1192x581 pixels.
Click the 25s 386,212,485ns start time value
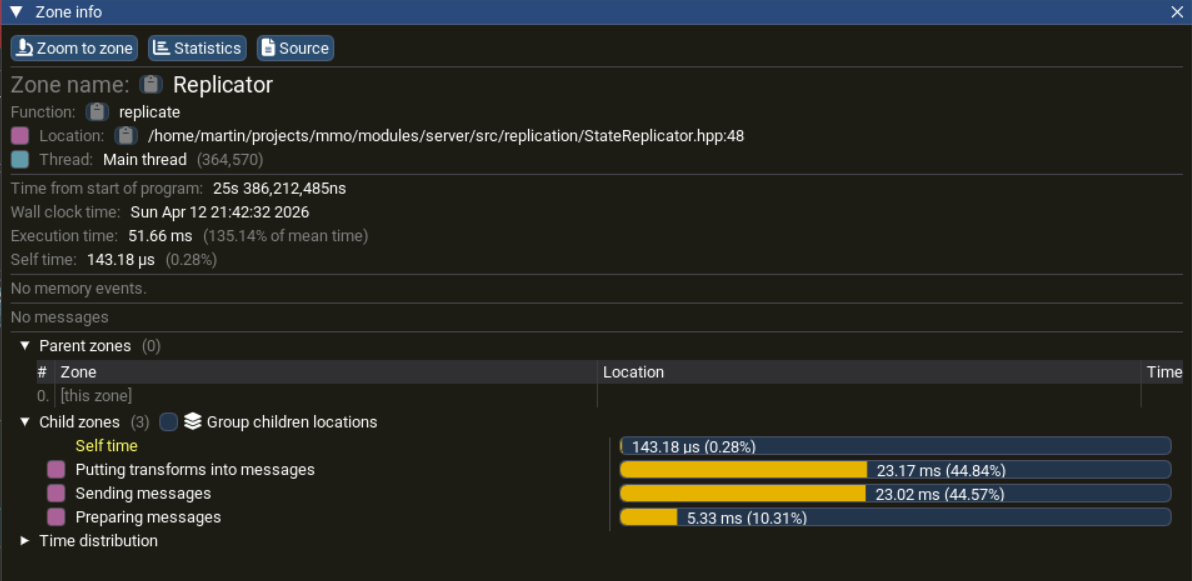click(x=279, y=188)
